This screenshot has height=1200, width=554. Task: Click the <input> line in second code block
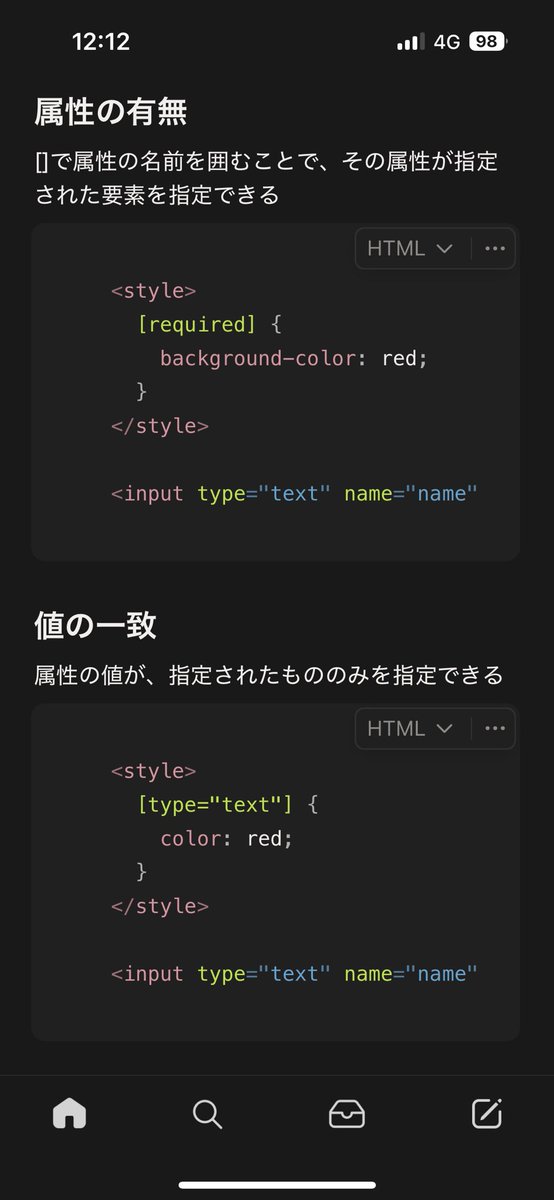pos(294,973)
